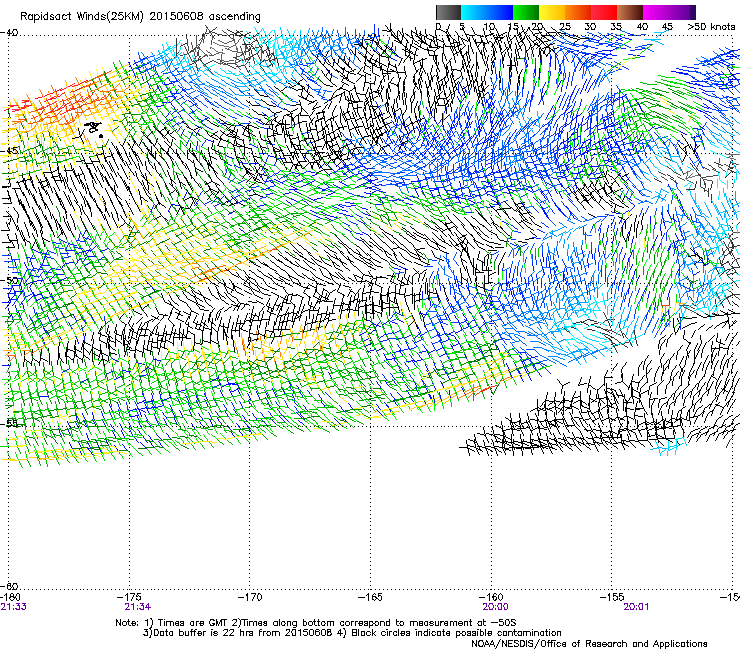Click the green 15–20 knots legend segment
Image resolution: width=740 pixels, height=650 pixels.
(526, 12)
